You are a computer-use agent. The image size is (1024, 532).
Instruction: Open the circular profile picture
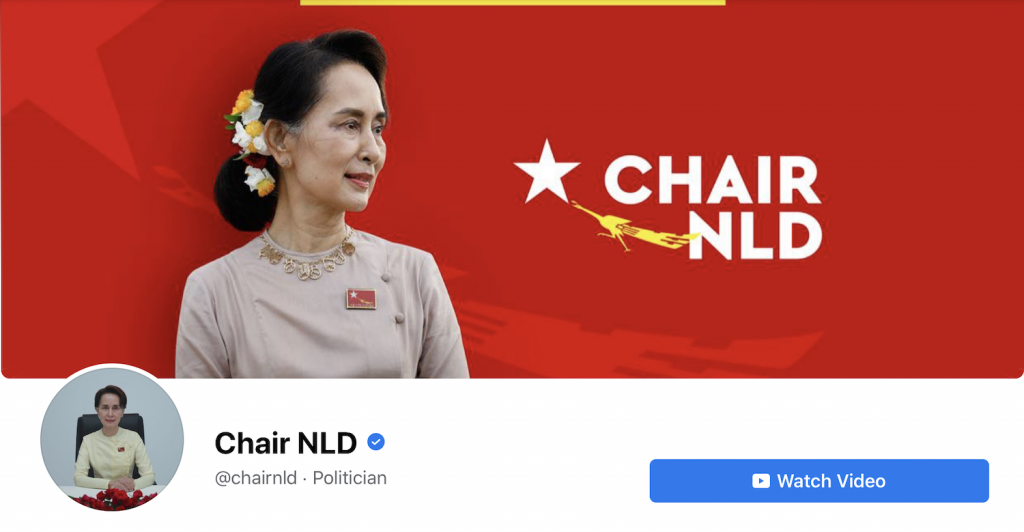pos(112,438)
